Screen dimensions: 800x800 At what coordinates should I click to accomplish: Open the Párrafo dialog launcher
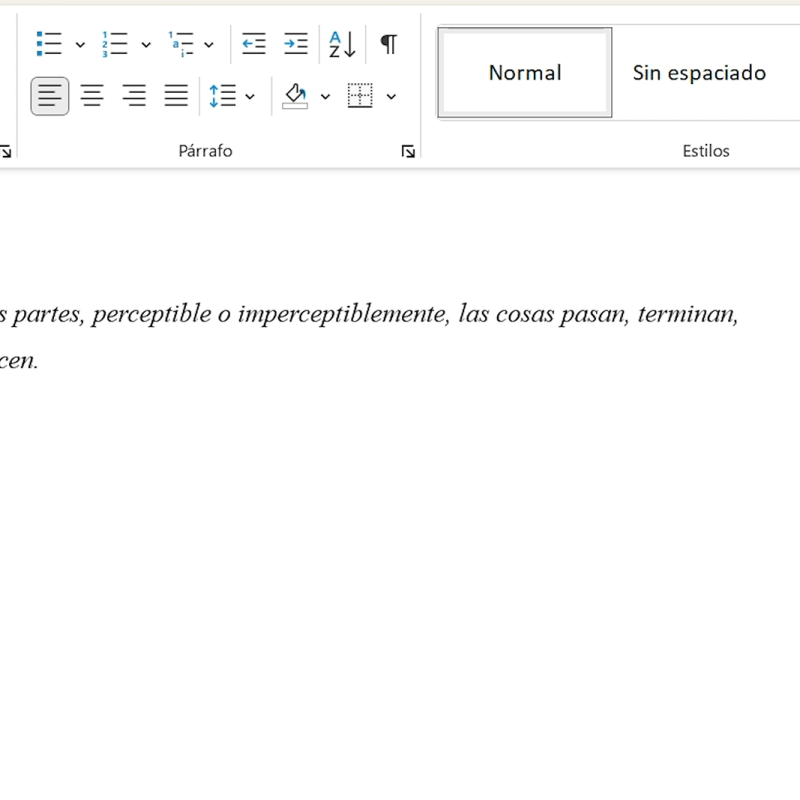[x=407, y=150]
